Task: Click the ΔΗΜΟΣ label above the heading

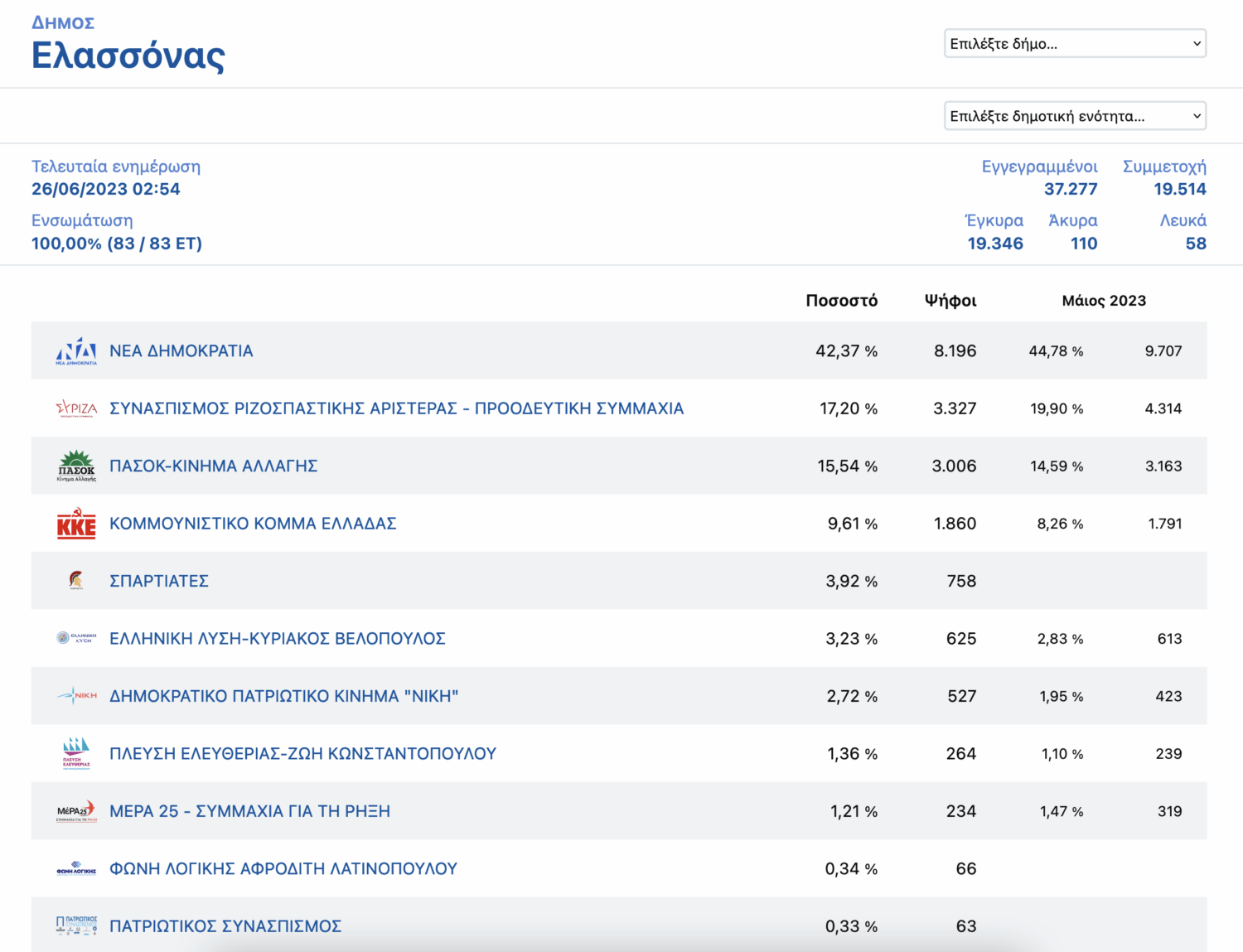Action: pos(63,22)
